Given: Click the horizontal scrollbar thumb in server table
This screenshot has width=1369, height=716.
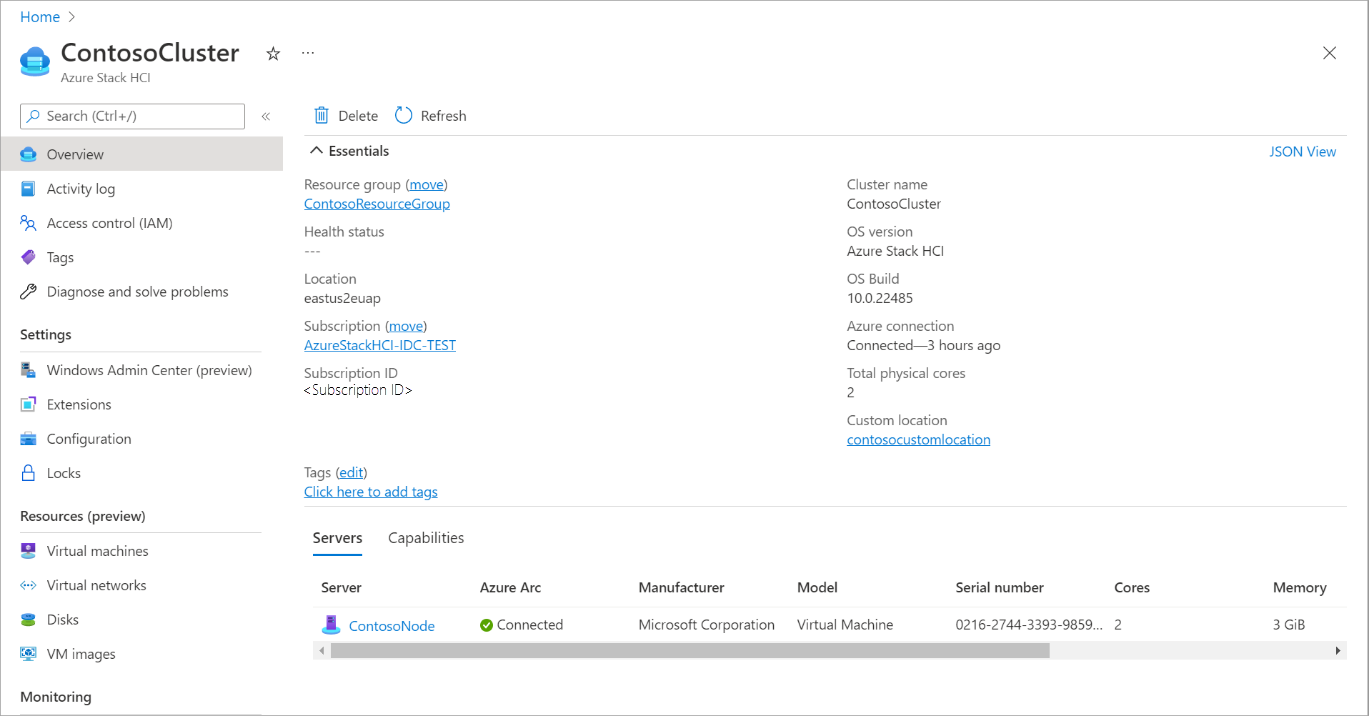Looking at the screenshot, I should tap(690, 651).
